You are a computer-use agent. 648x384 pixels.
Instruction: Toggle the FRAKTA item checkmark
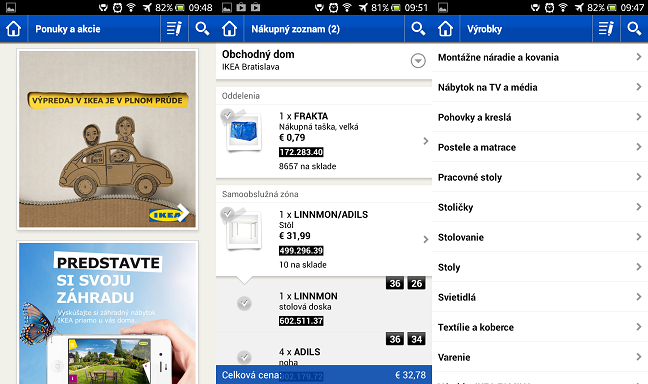tap(227, 116)
